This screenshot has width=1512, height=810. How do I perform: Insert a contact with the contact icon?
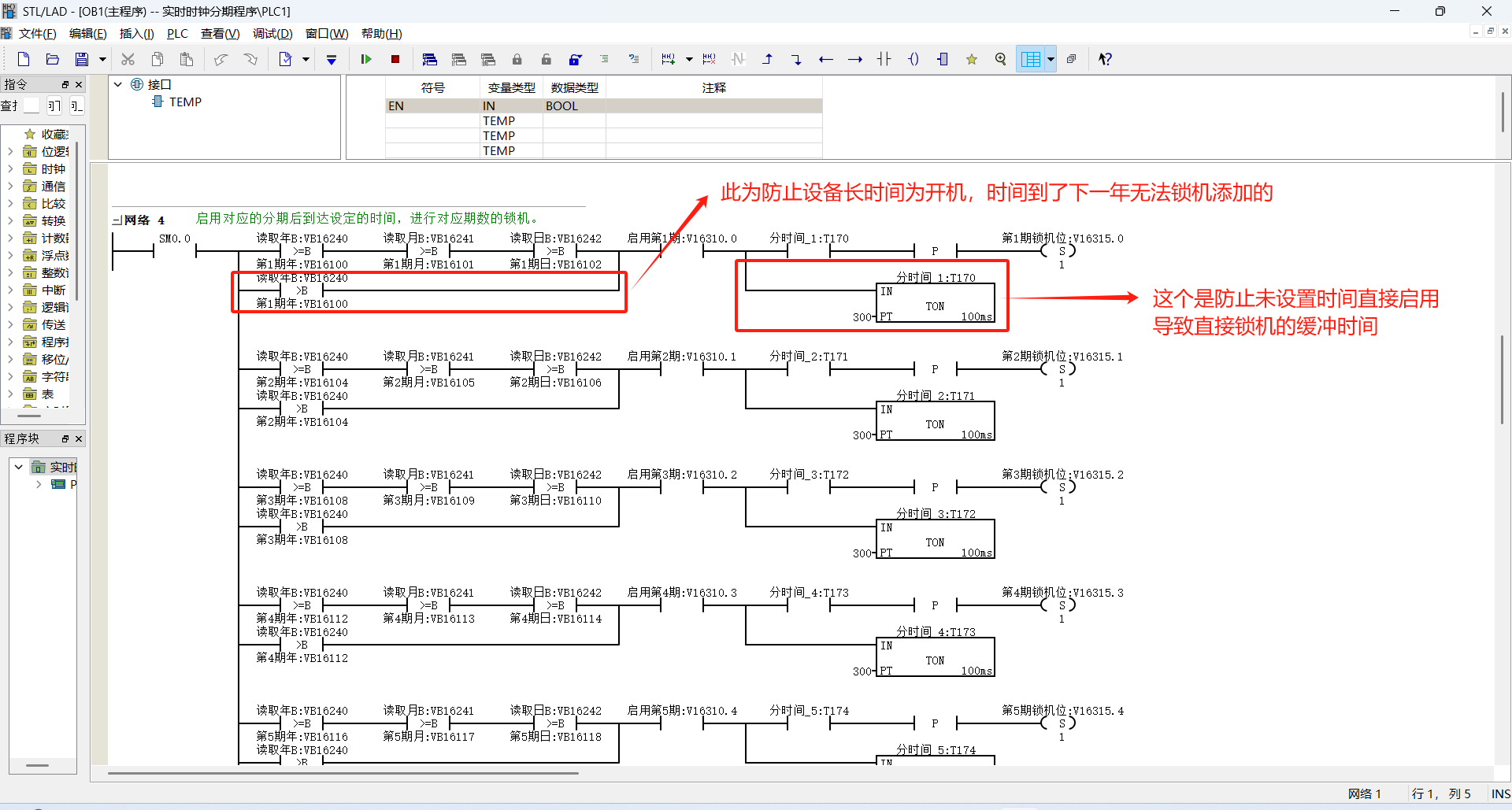(884, 59)
